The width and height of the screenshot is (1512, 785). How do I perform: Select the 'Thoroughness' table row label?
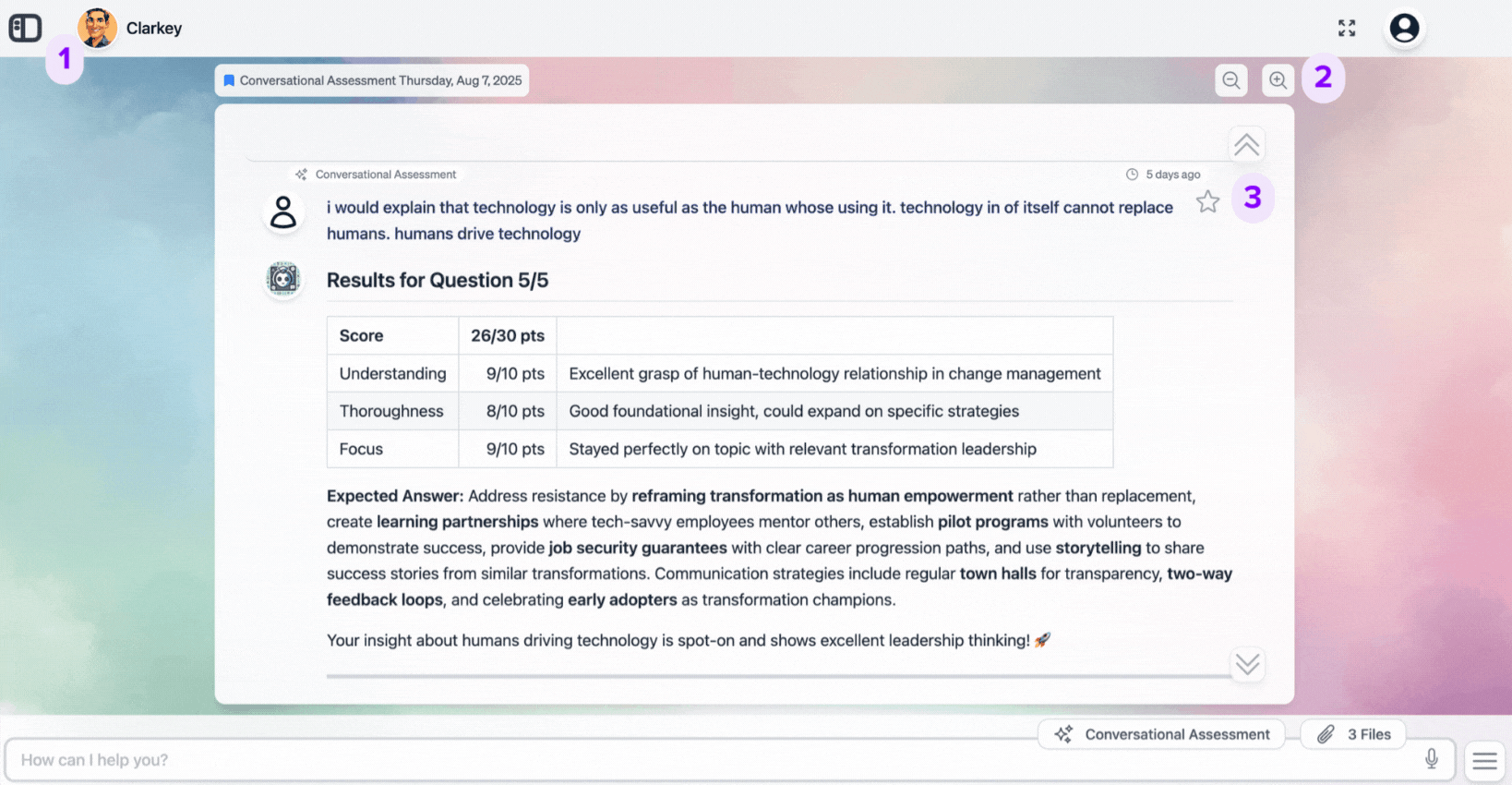point(391,411)
